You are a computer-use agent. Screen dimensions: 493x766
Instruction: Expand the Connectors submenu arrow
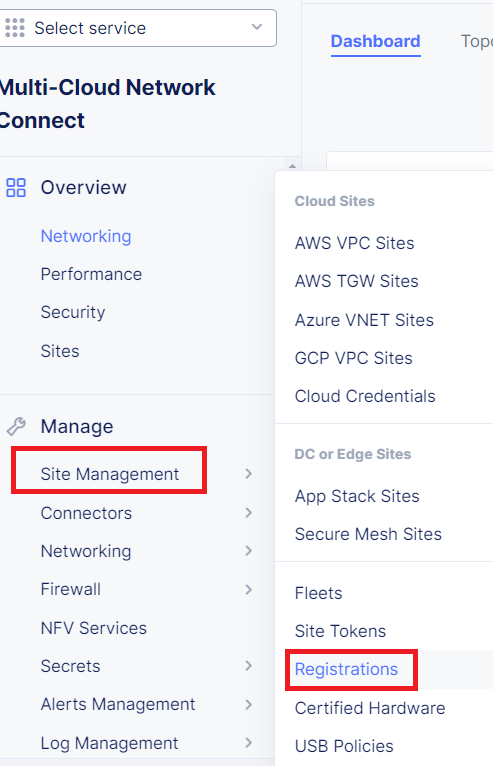coord(249,512)
